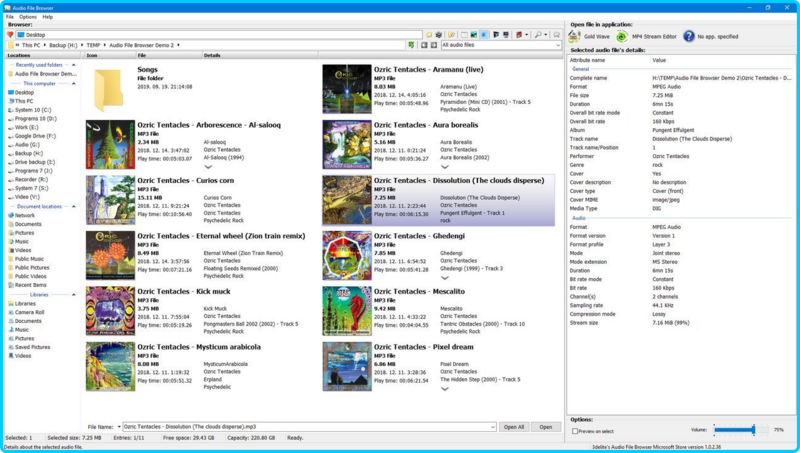Click the 'Details' column header

click(x=259, y=55)
